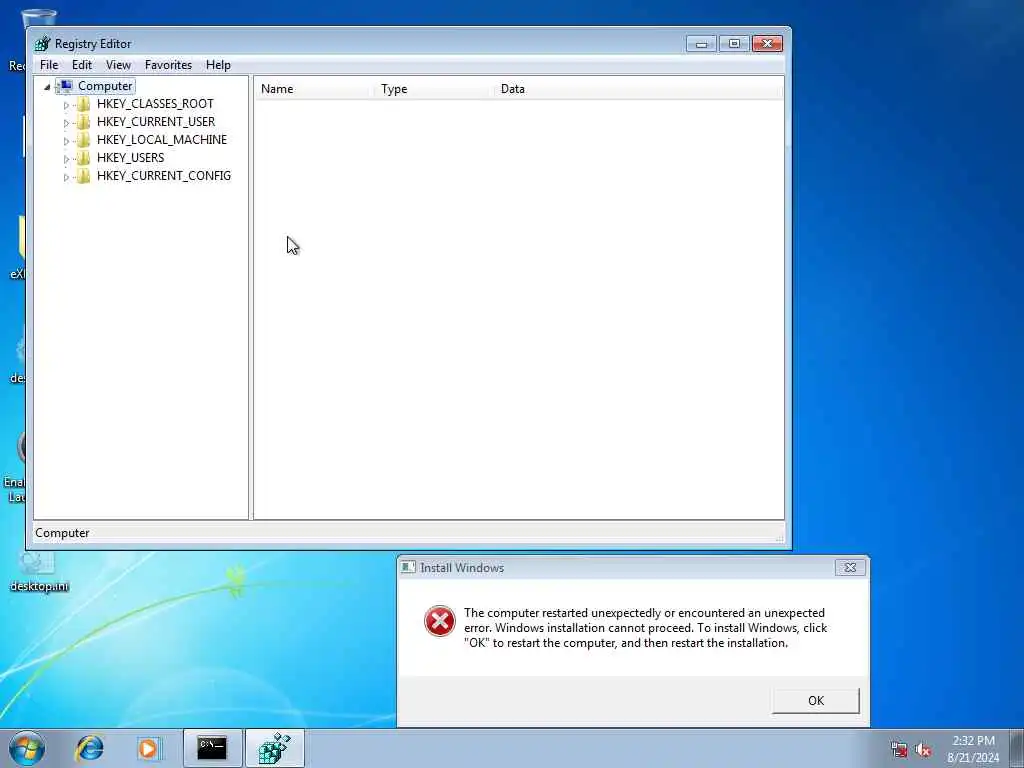Close the Install Windows error dialog
1024x768 pixels.
[850, 568]
